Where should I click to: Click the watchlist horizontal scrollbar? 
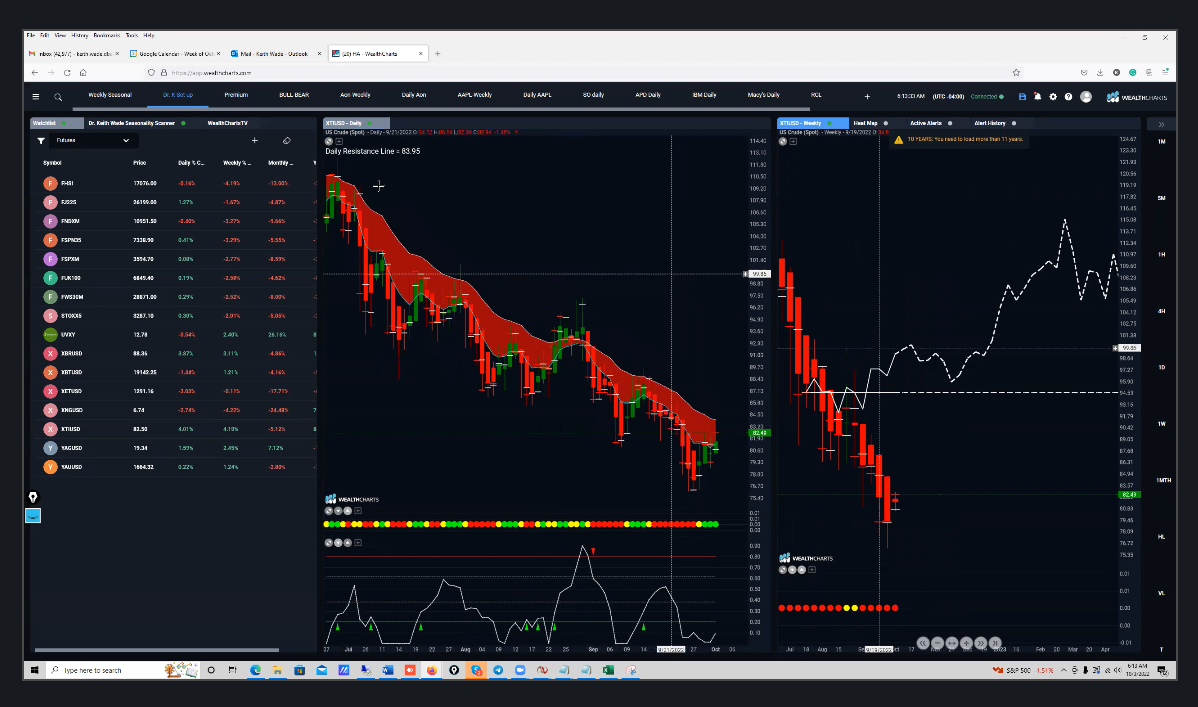pos(157,650)
